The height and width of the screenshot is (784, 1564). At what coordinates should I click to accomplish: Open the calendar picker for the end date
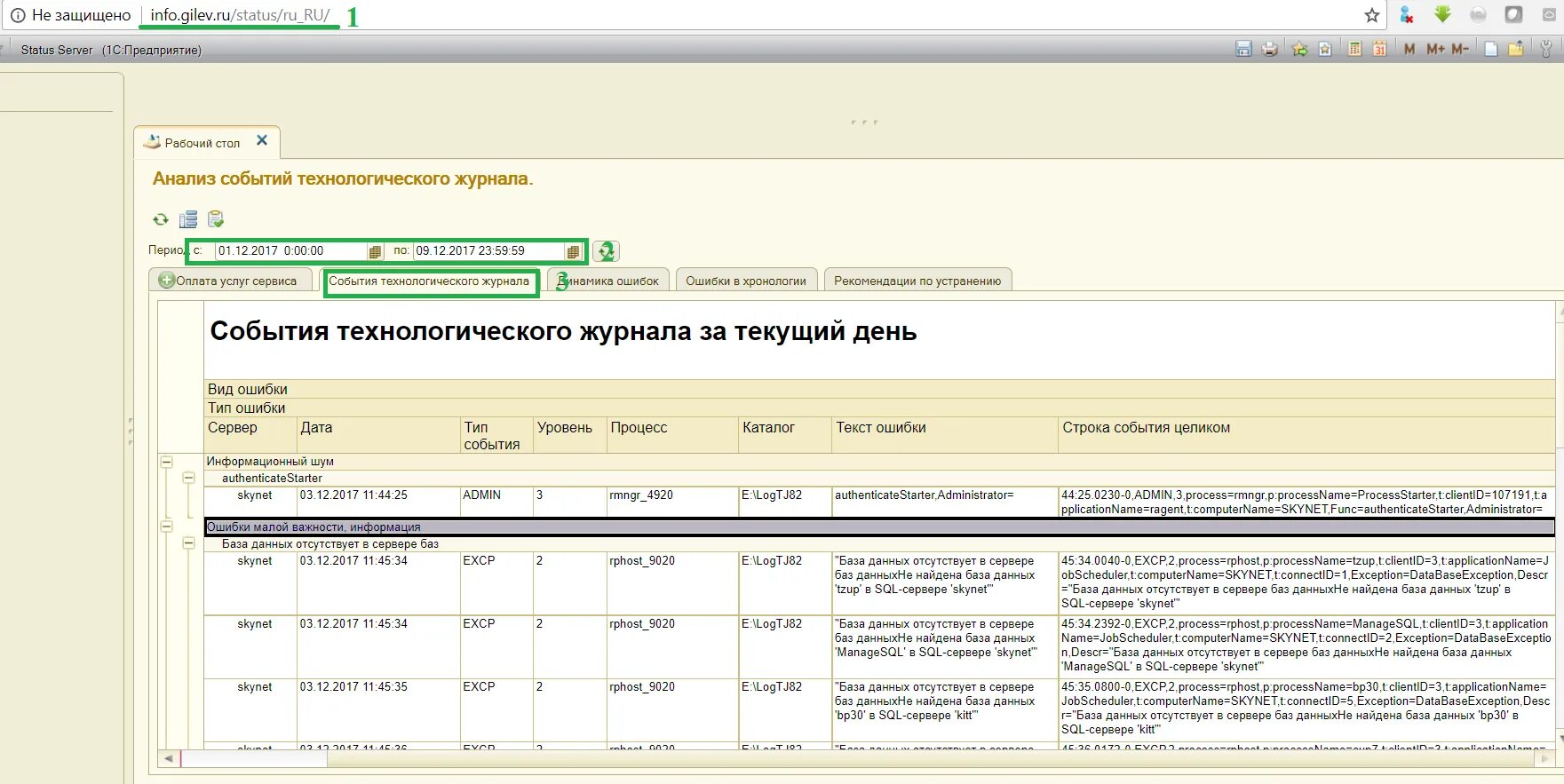573,251
